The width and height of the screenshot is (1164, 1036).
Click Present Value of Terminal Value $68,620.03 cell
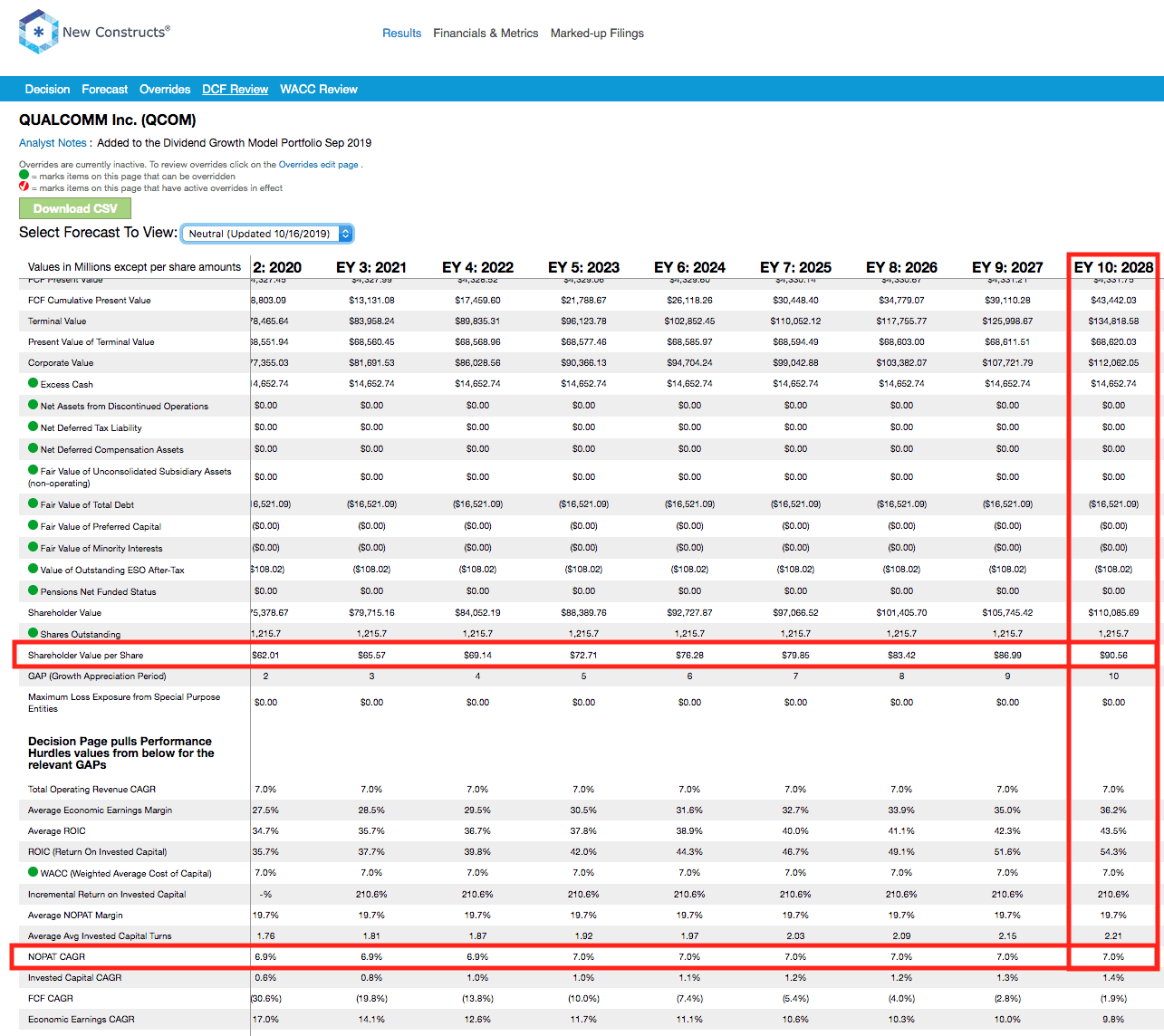[1113, 341]
